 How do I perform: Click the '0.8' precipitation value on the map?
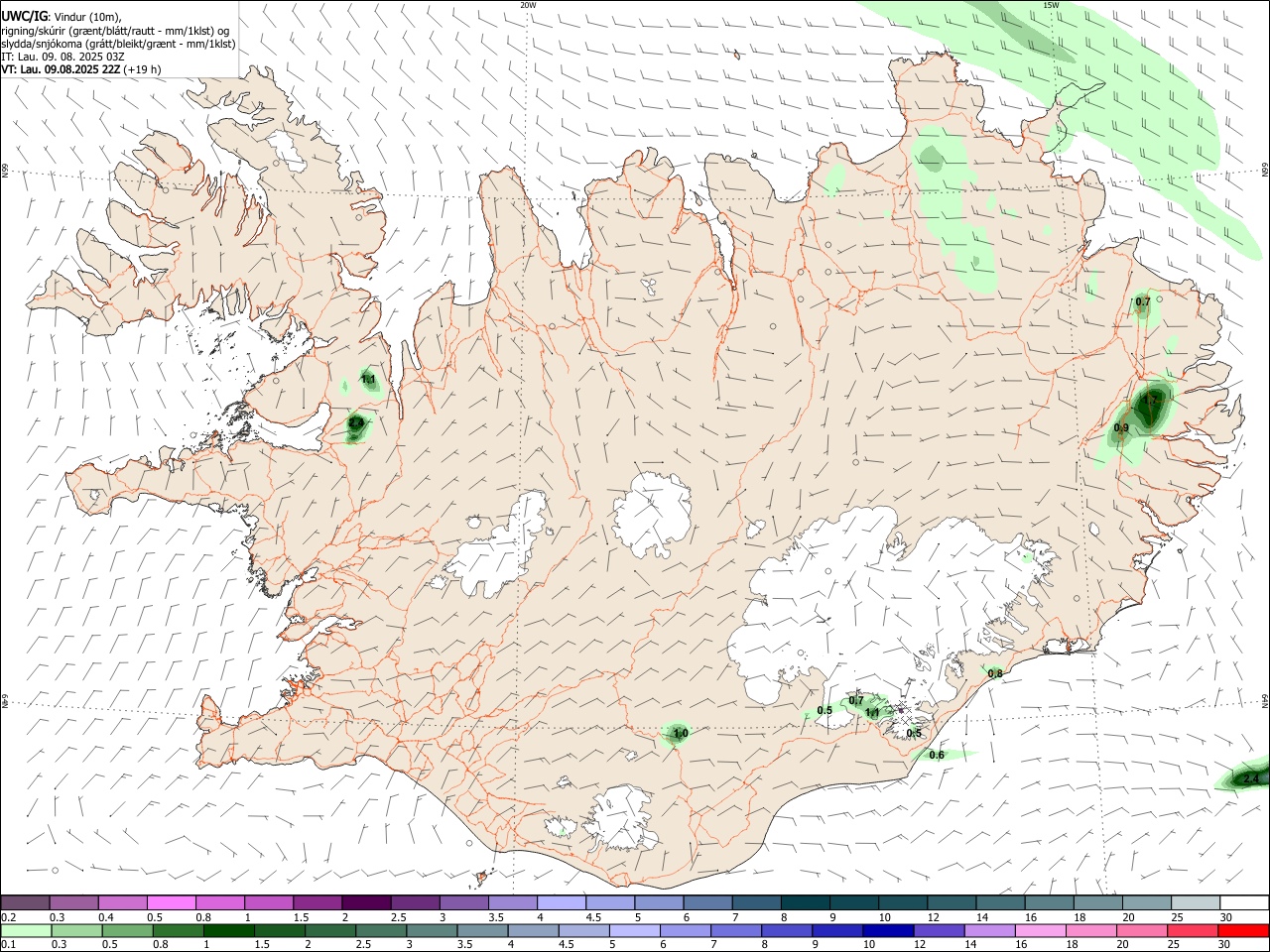995,674
